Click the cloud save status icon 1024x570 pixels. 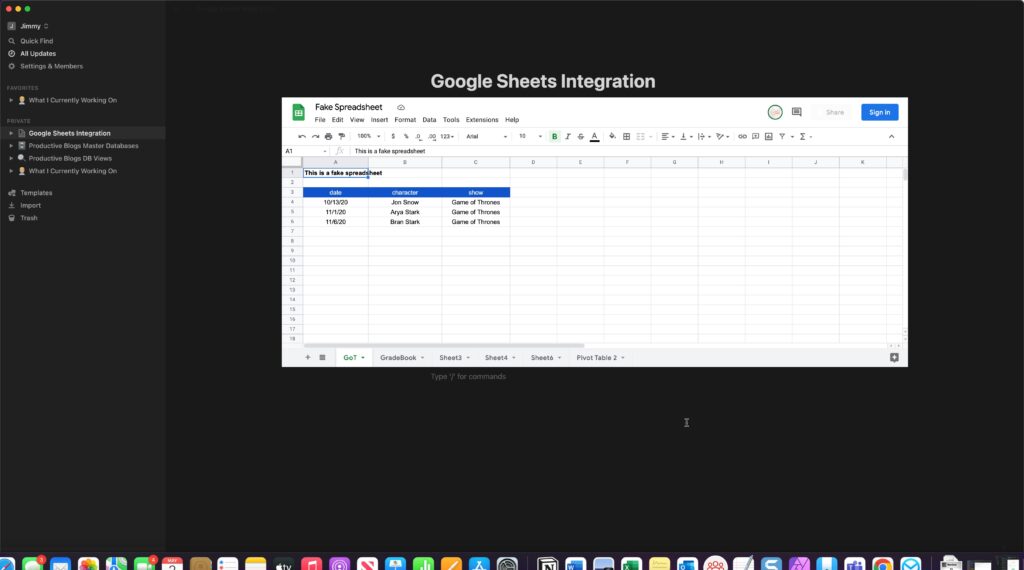click(401, 108)
